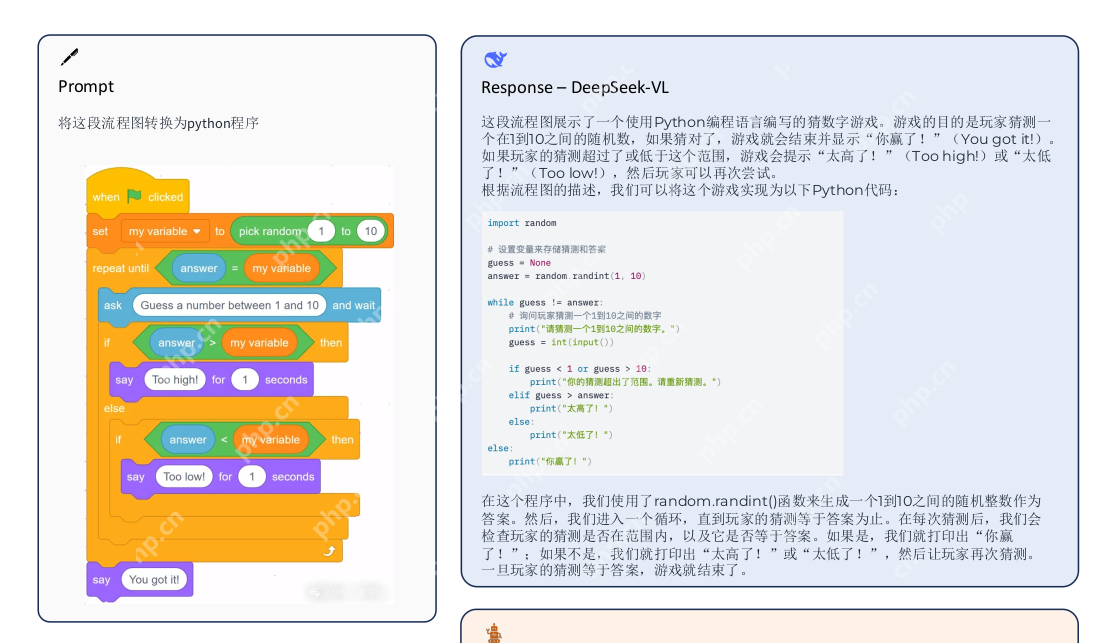Click the seconds value in the Too low block
The width and height of the screenshot is (1104, 643).
coord(251,477)
